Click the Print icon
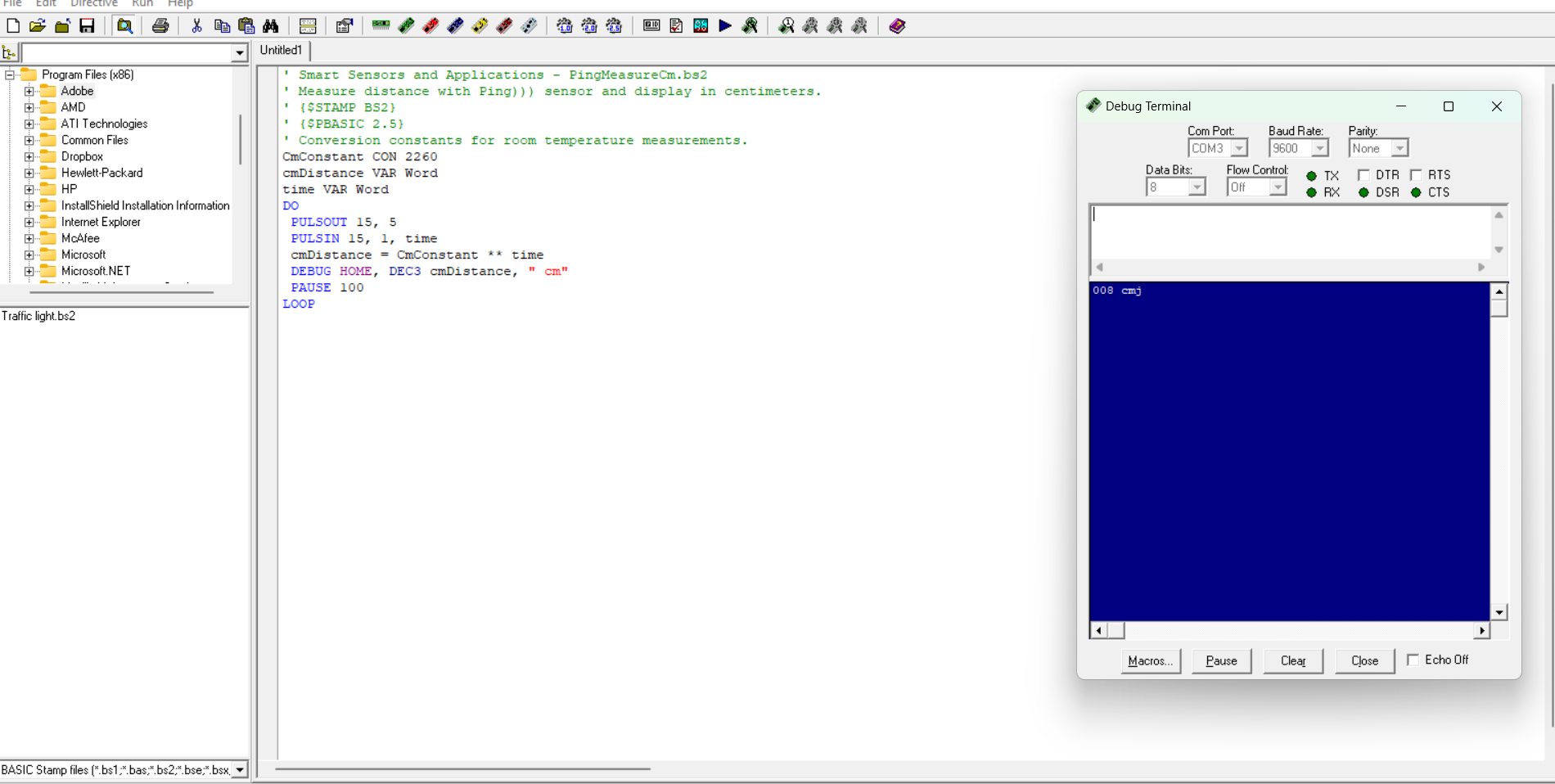1555x784 pixels. tap(160, 26)
